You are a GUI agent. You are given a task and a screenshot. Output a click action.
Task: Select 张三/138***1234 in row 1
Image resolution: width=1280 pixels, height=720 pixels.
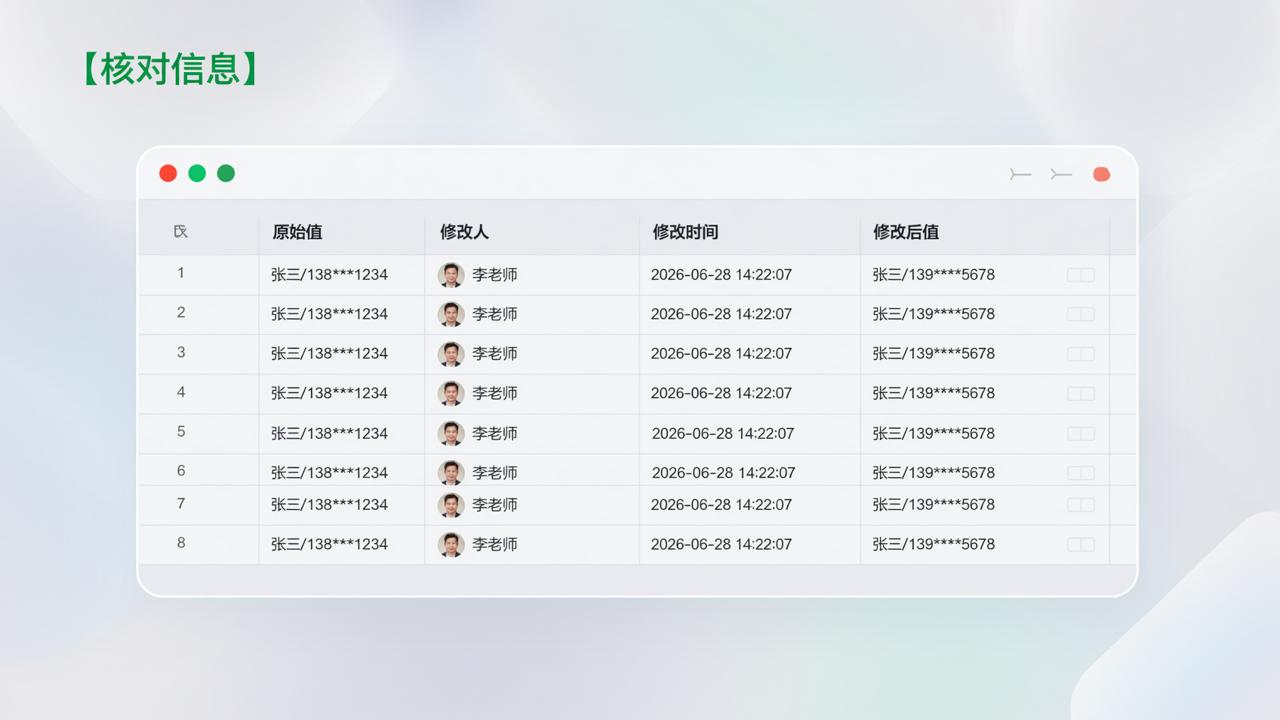point(329,275)
